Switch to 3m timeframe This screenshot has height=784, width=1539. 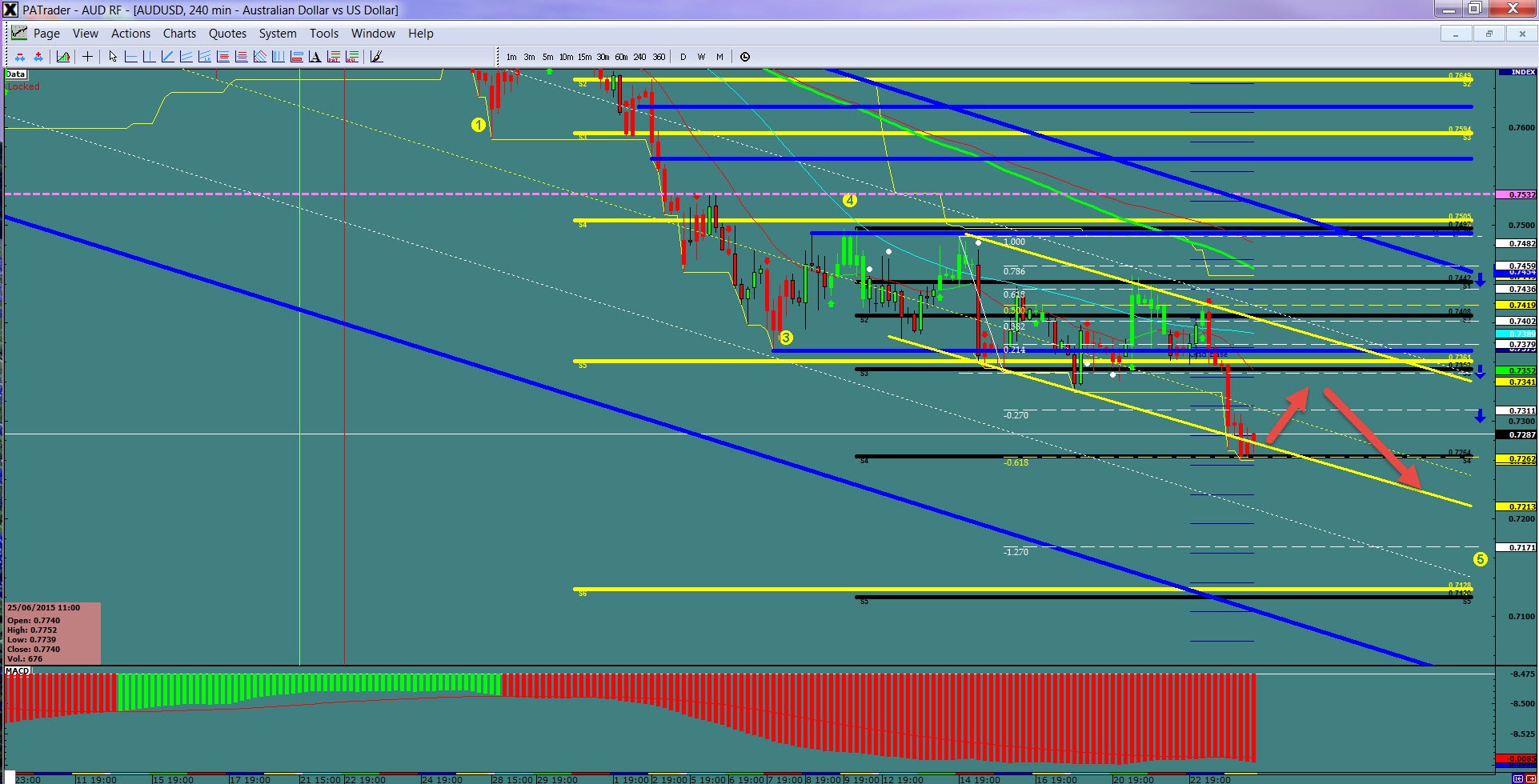tap(529, 57)
